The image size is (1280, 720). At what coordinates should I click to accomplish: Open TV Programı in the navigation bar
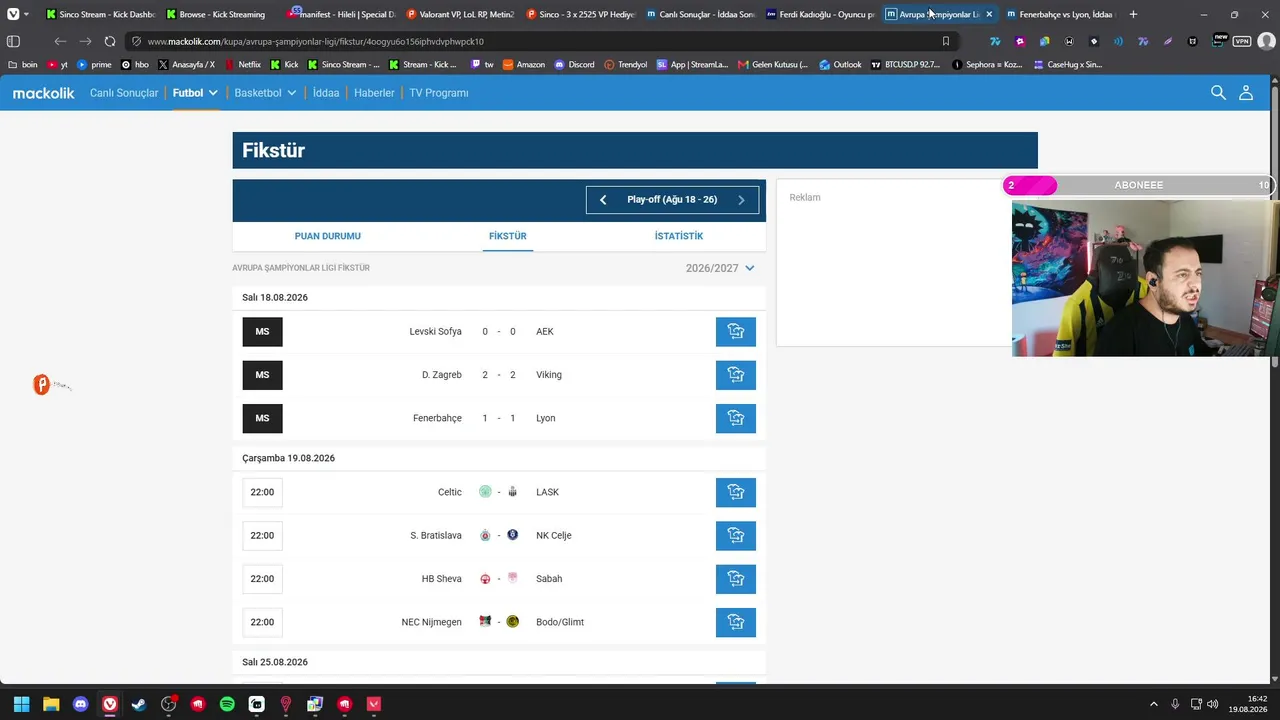[x=439, y=93]
